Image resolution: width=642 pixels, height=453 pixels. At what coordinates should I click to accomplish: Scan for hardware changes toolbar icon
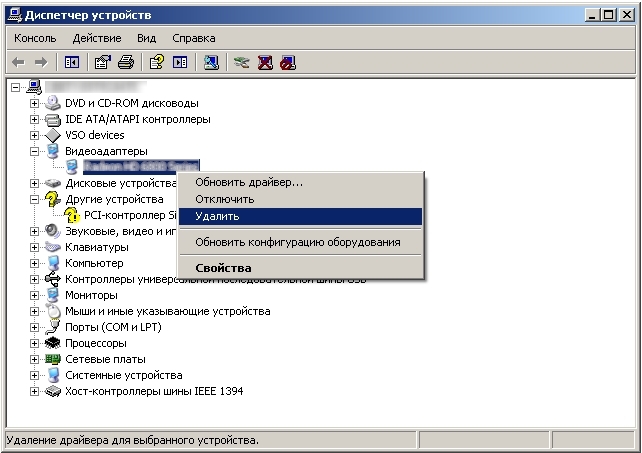click(211, 63)
